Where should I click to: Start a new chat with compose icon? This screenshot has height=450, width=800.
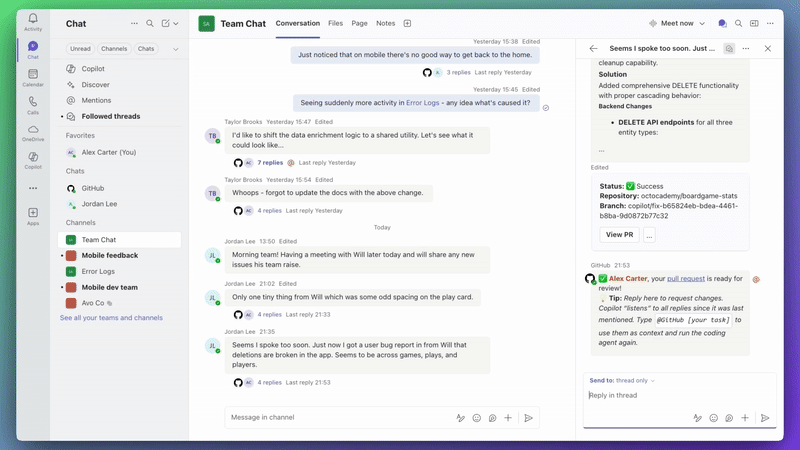click(x=165, y=23)
